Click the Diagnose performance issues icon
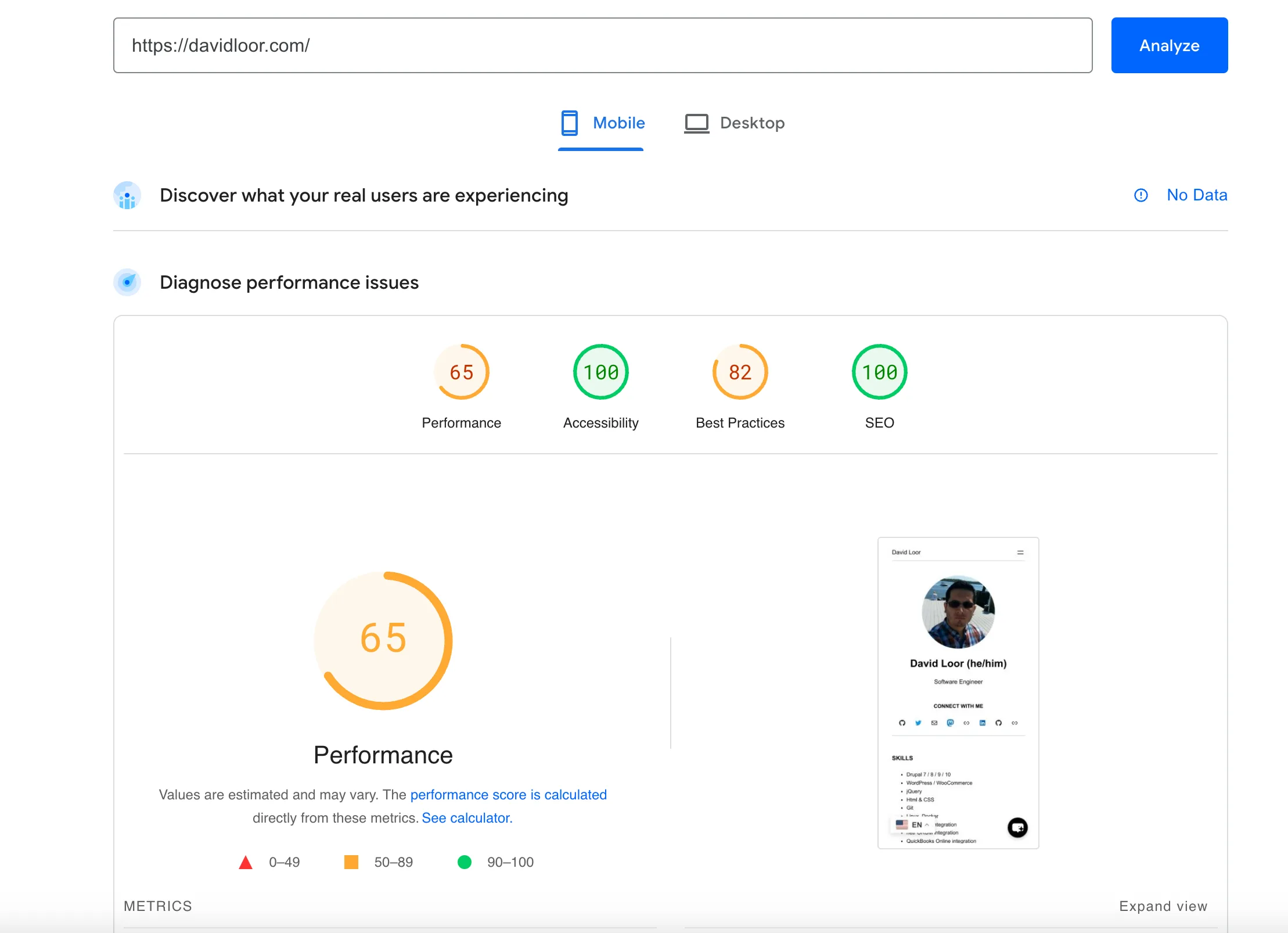This screenshot has width=1288, height=933. (x=127, y=282)
